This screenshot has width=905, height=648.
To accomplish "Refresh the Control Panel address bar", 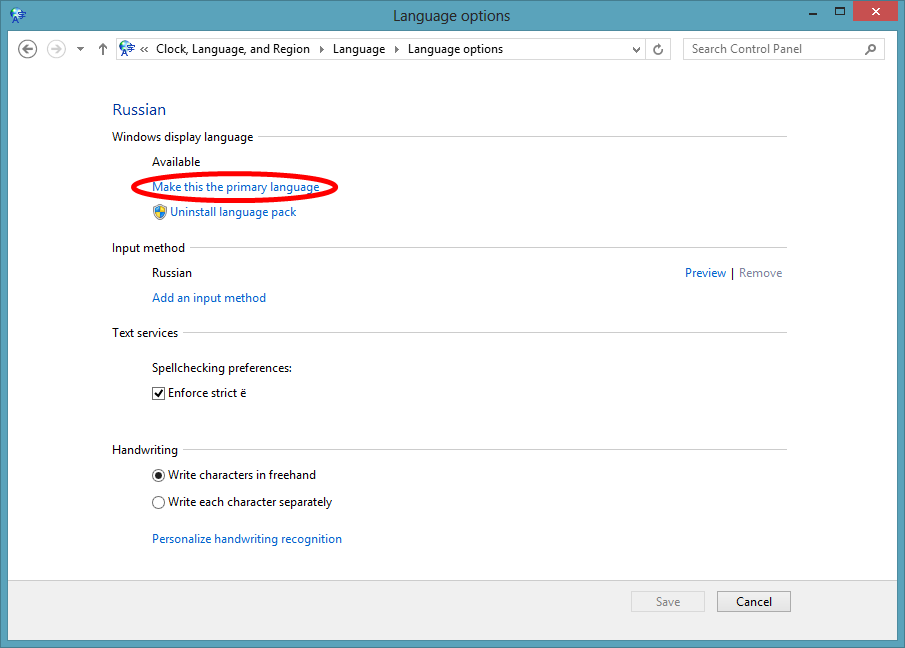I will [x=658, y=49].
